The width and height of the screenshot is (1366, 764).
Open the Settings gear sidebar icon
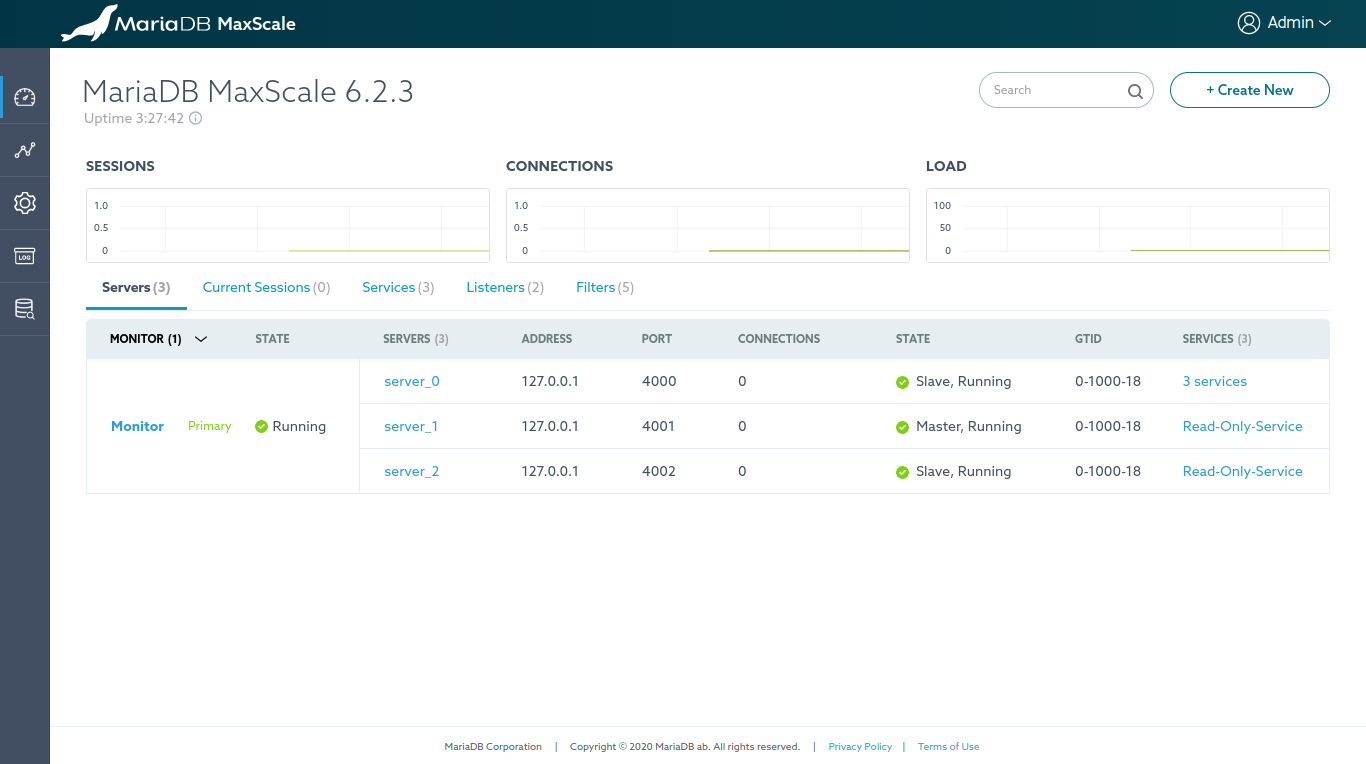(x=25, y=203)
